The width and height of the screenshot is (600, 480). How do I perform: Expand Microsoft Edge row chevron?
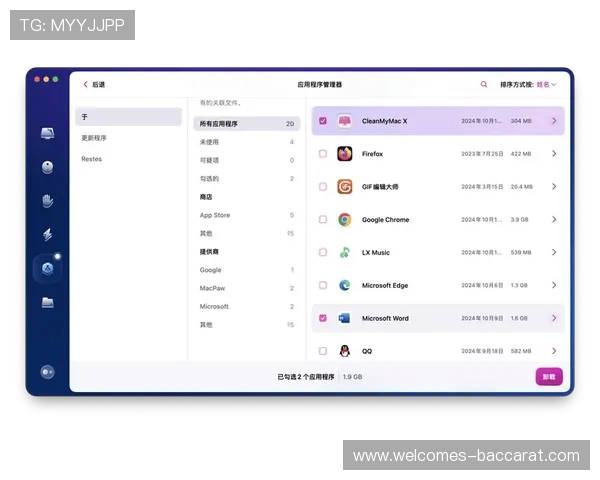click(x=554, y=286)
